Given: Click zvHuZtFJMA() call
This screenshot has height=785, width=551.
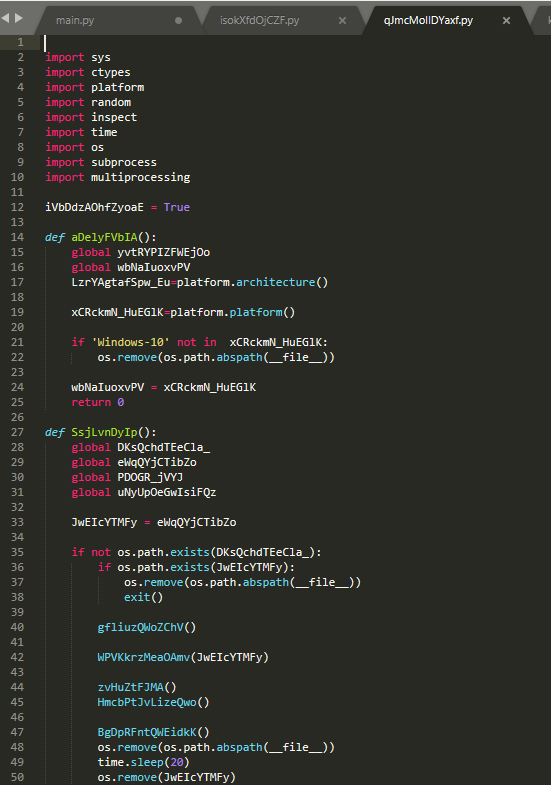Looking at the screenshot, I should (137, 687).
